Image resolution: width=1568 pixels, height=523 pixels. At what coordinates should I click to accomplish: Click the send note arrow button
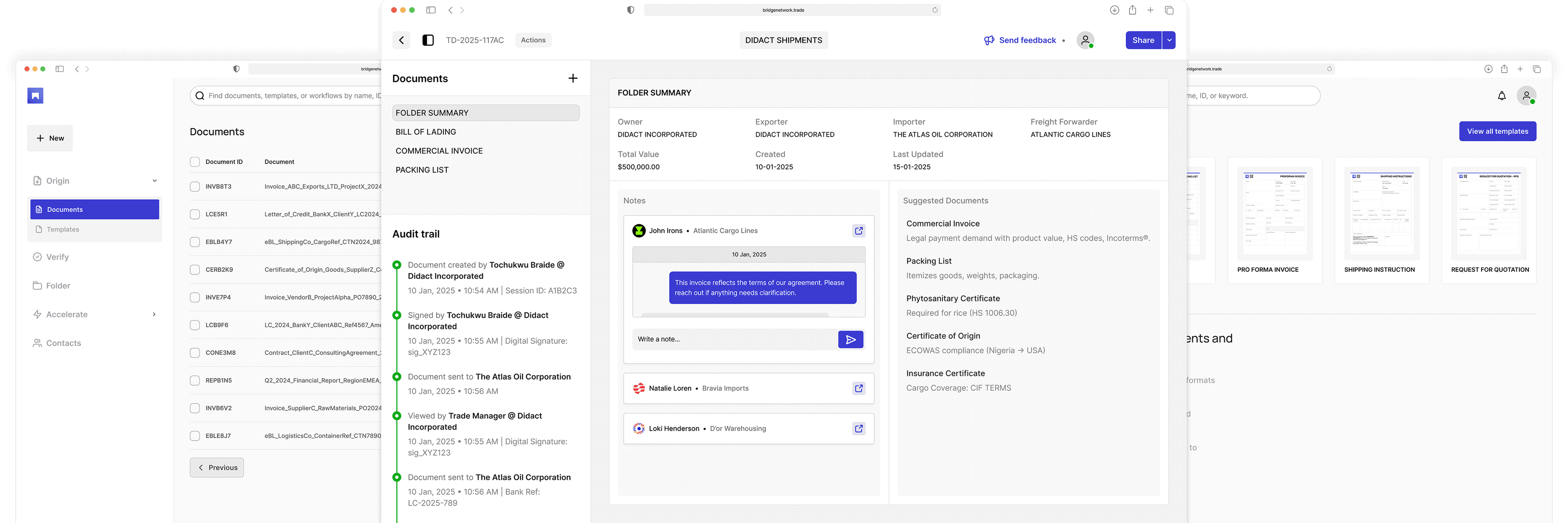pyautogui.click(x=850, y=339)
